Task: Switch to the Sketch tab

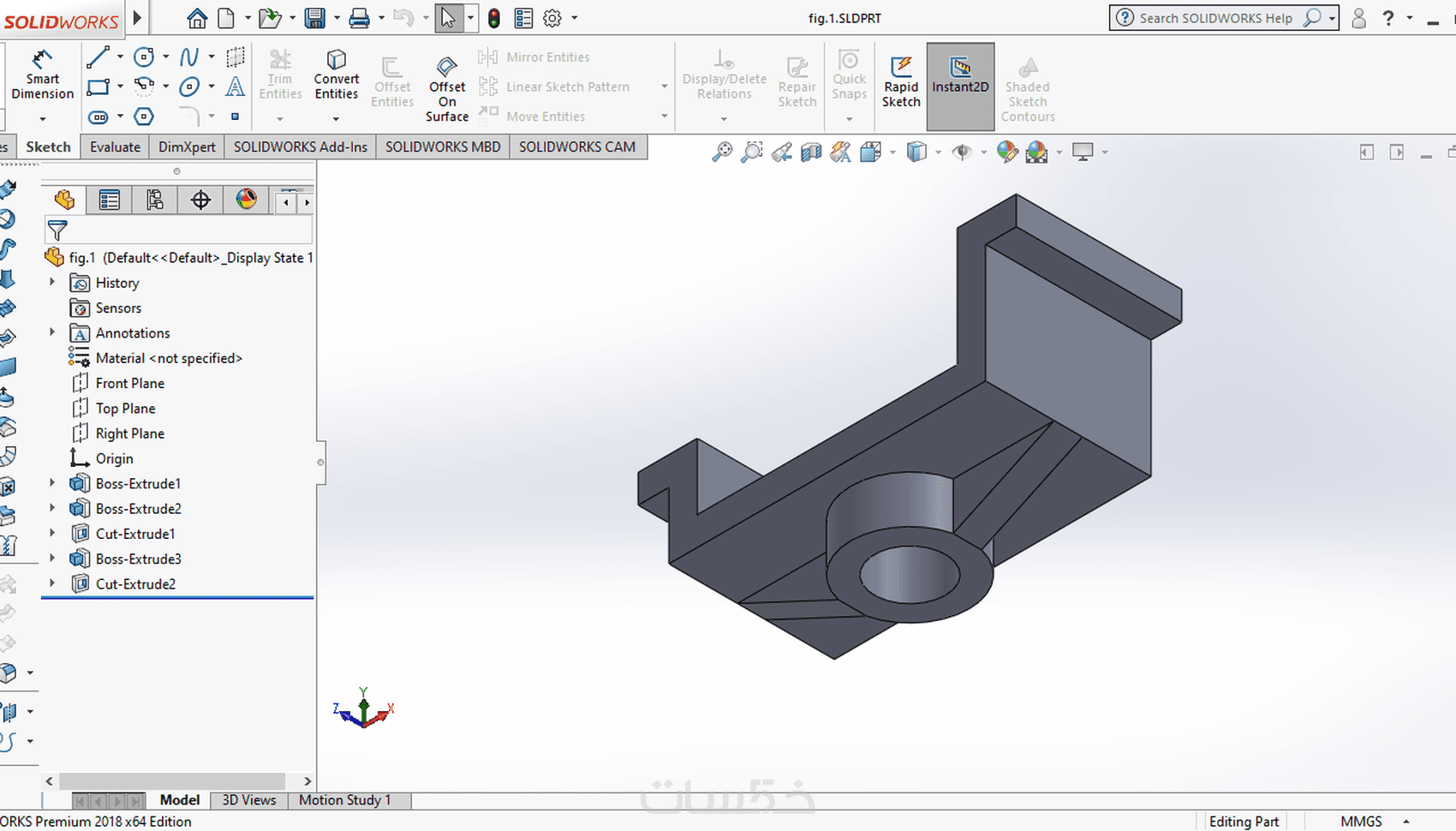Action: (48, 146)
